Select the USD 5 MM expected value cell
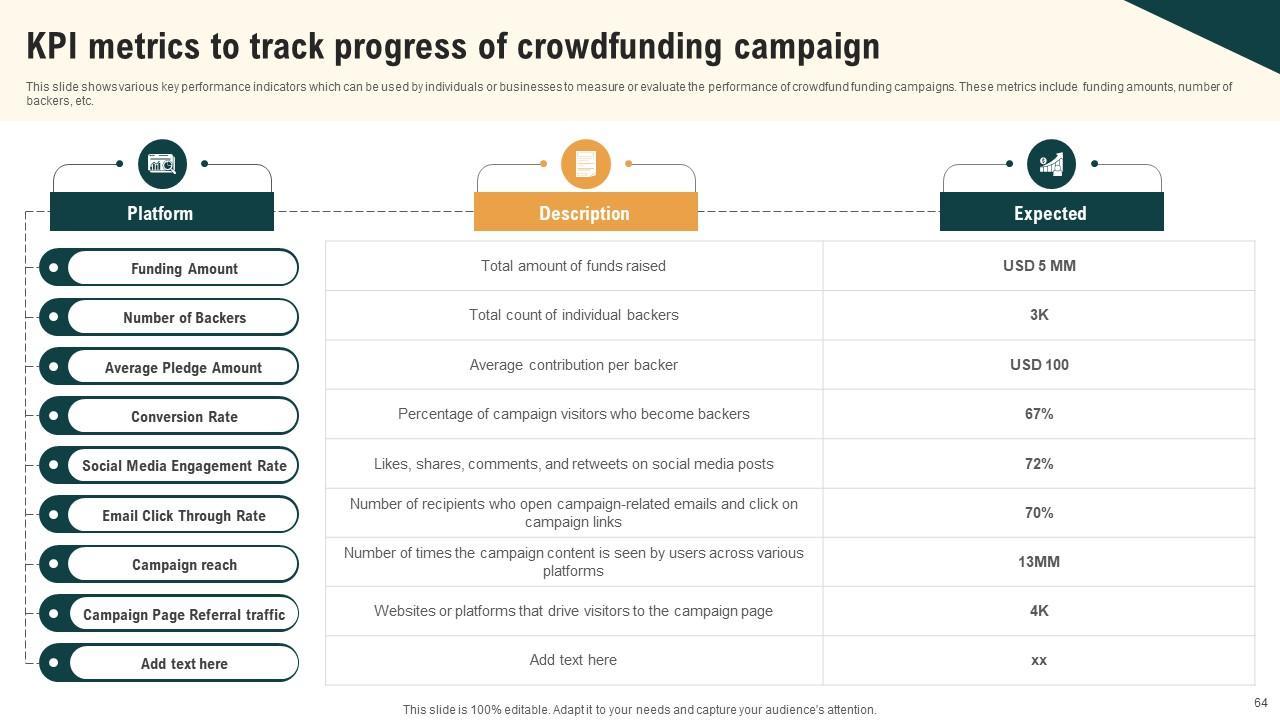 point(1039,266)
